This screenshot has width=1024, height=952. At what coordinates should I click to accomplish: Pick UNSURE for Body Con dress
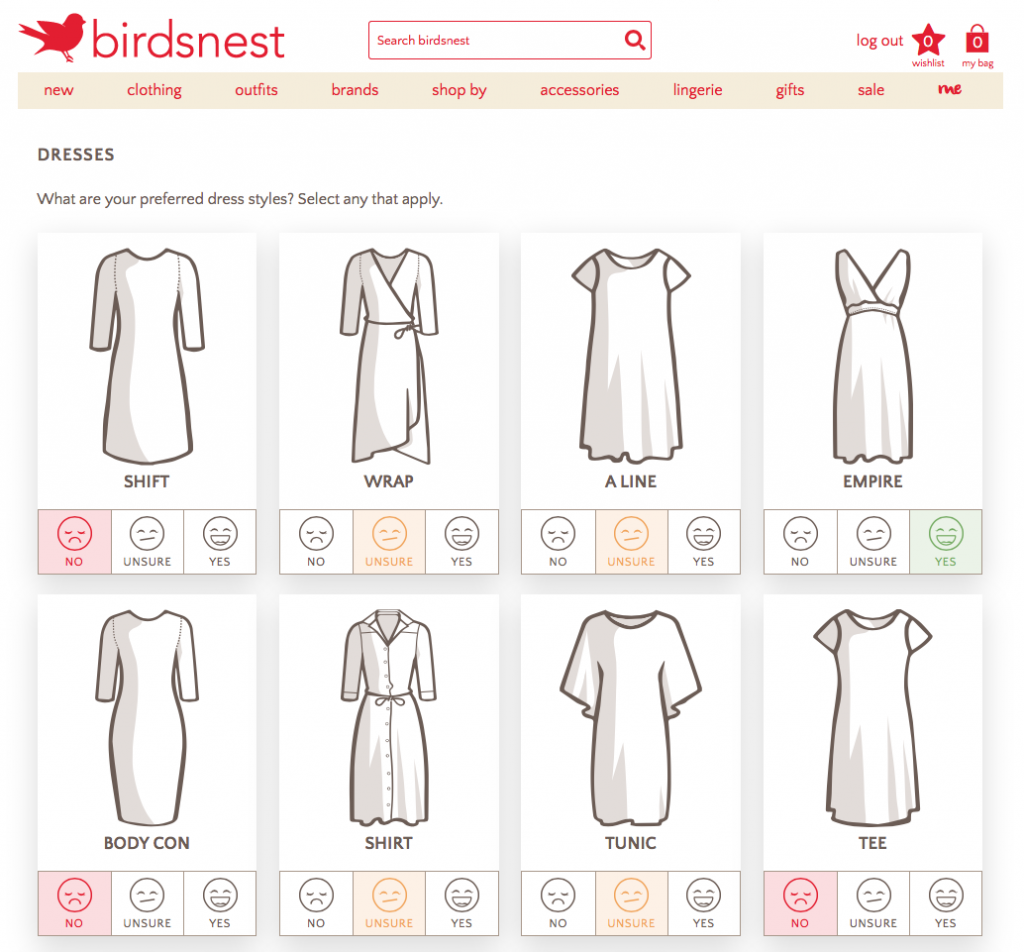coord(148,904)
